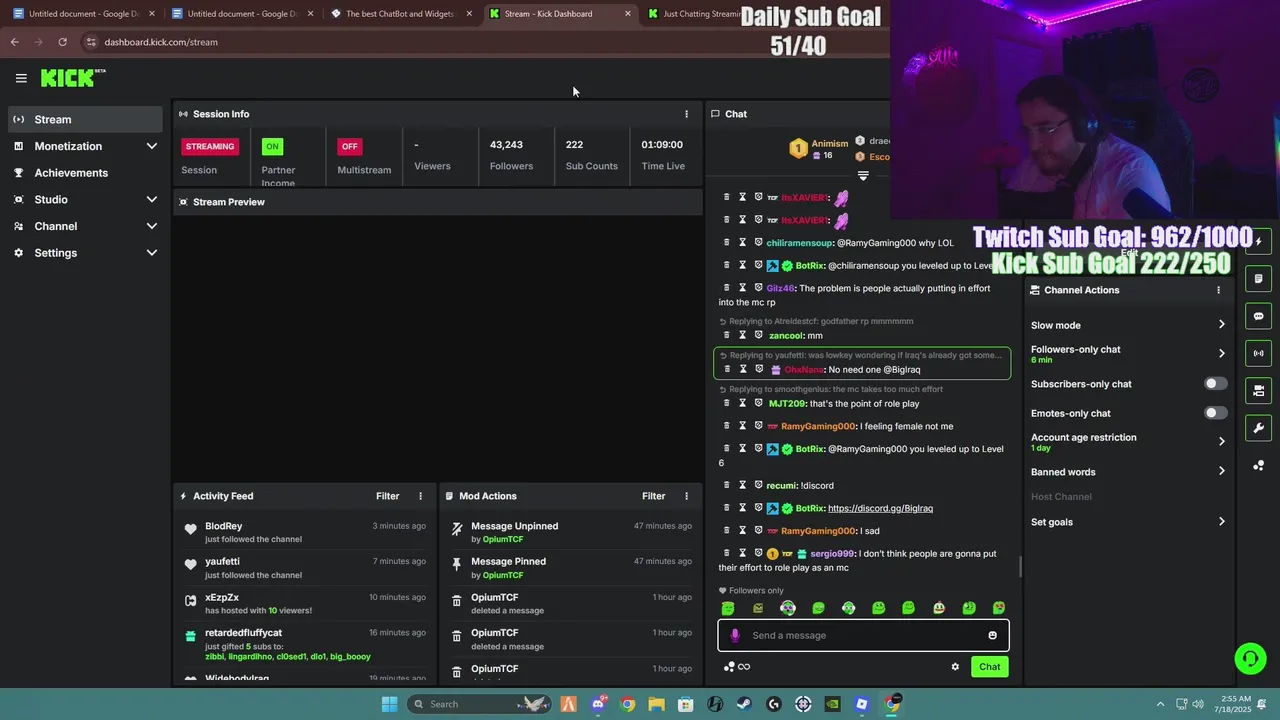This screenshot has width=1280, height=720.
Task: Click the purple microphone icon in message box
Action: pyautogui.click(x=735, y=635)
